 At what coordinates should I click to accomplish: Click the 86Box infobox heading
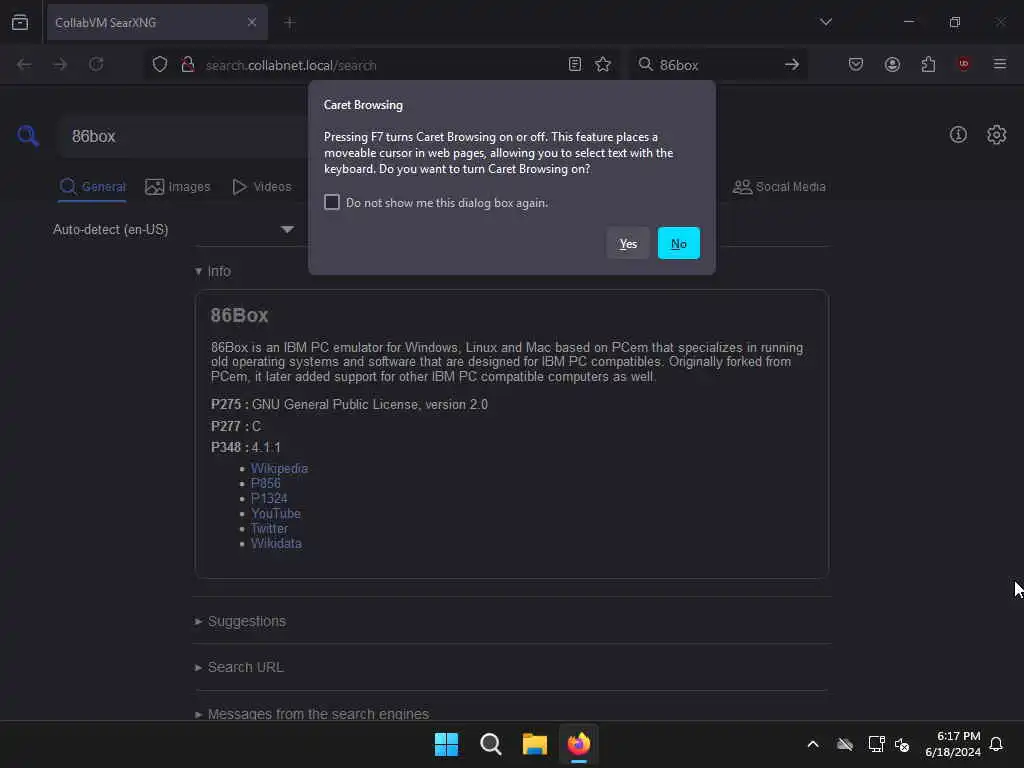point(239,315)
